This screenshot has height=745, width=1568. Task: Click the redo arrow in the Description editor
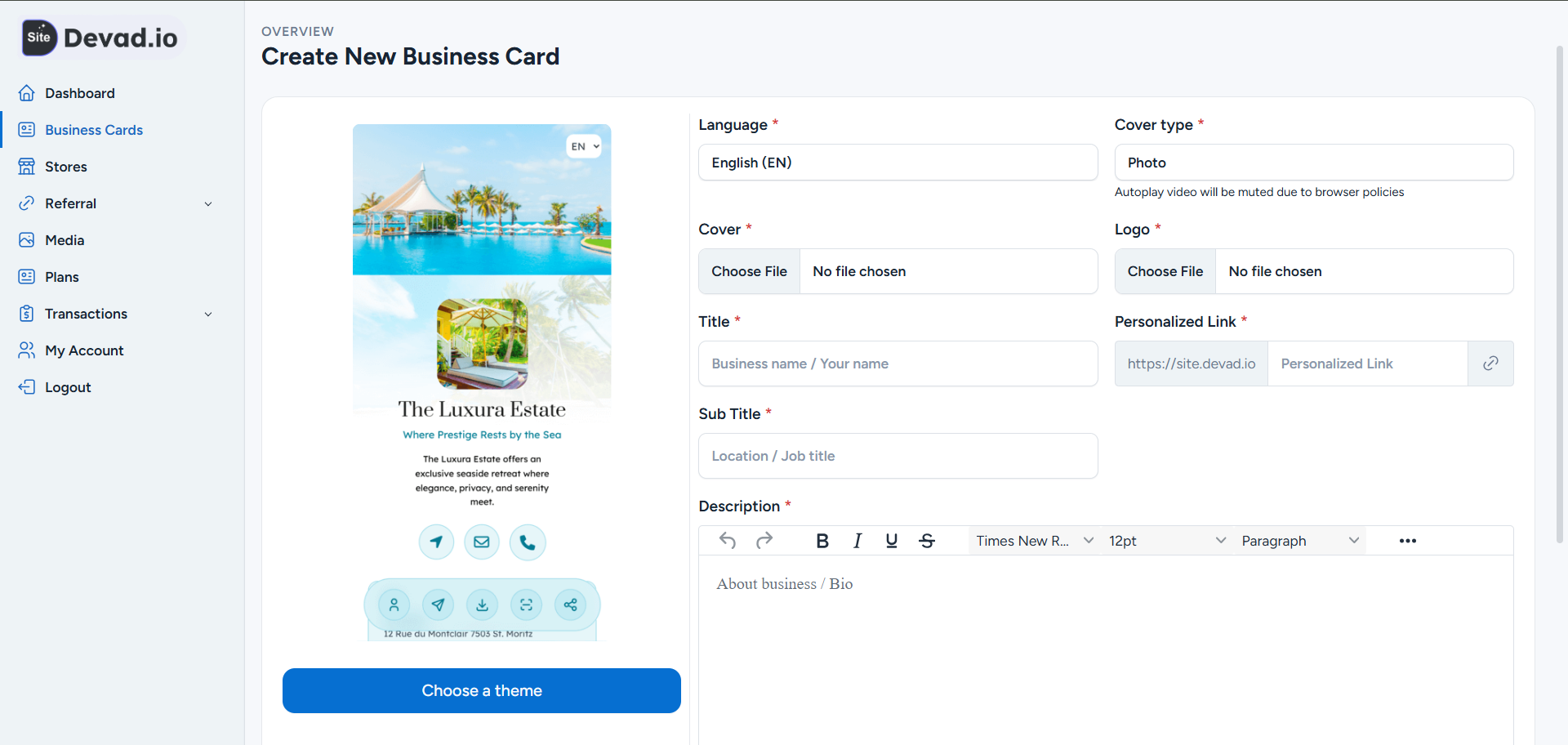click(764, 540)
